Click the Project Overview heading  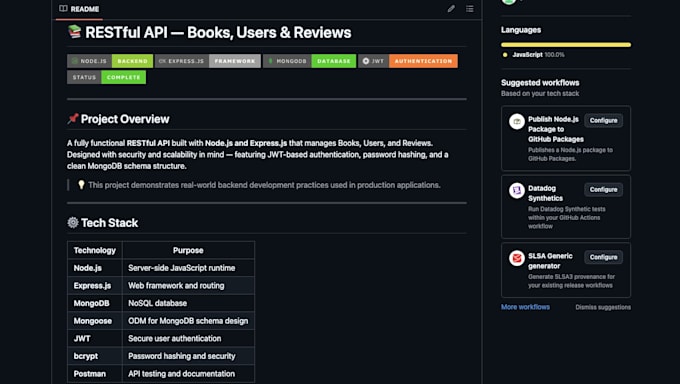click(x=125, y=119)
